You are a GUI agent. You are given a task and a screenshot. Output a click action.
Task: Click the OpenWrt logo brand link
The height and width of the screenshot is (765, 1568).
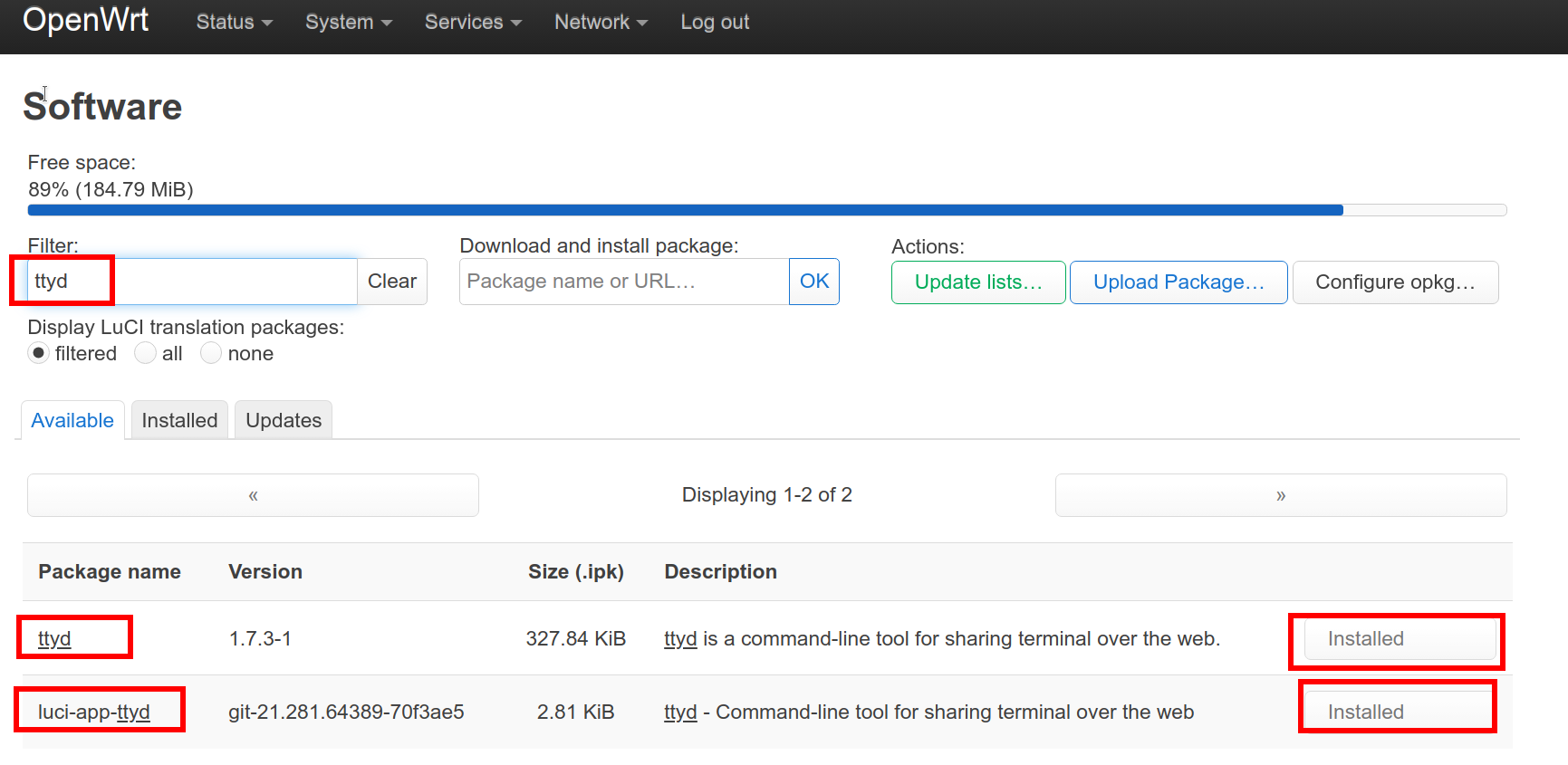click(86, 20)
